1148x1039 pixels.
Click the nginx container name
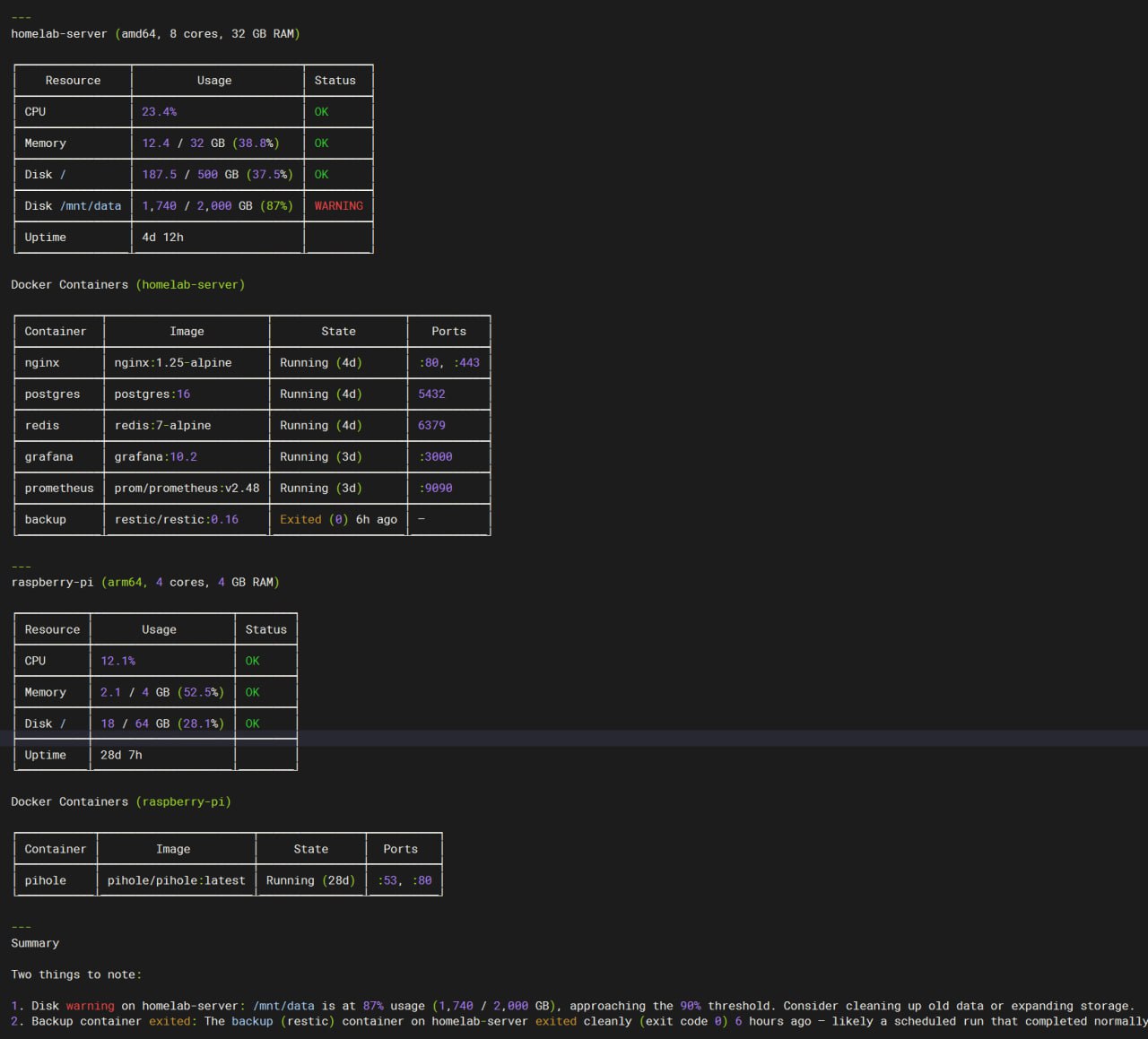click(x=42, y=363)
